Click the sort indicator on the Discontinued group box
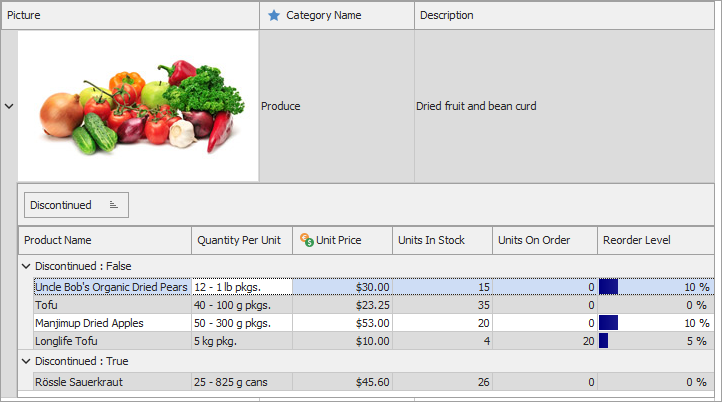 [114, 205]
